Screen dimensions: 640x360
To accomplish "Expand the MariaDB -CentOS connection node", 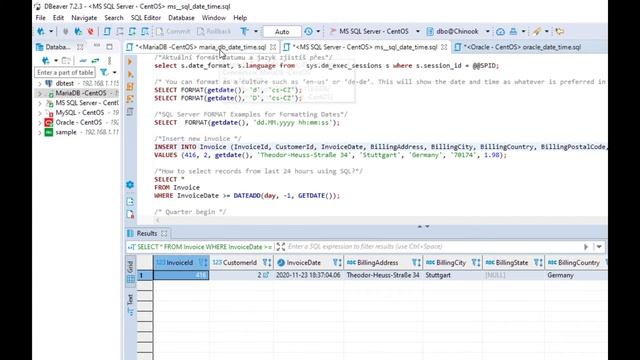I will (x=40, y=93).
